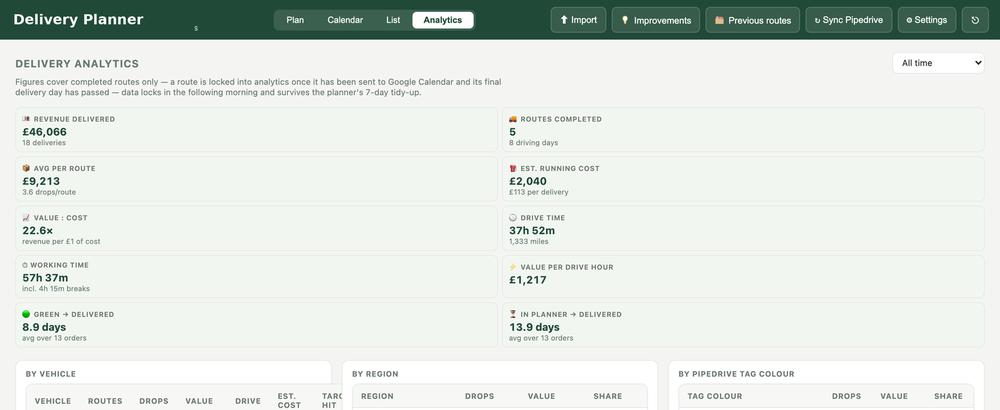Click the £113 per delivery subtext
The height and width of the screenshot is (410, 1000).
[538, 192]
